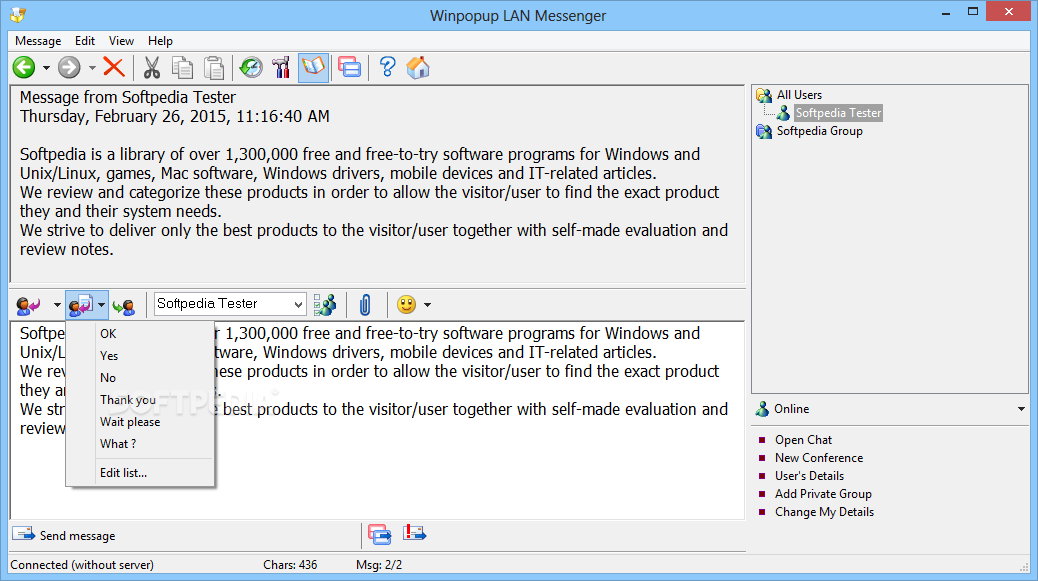Click the red and blue windows toolbar icon

click(349, 67)
